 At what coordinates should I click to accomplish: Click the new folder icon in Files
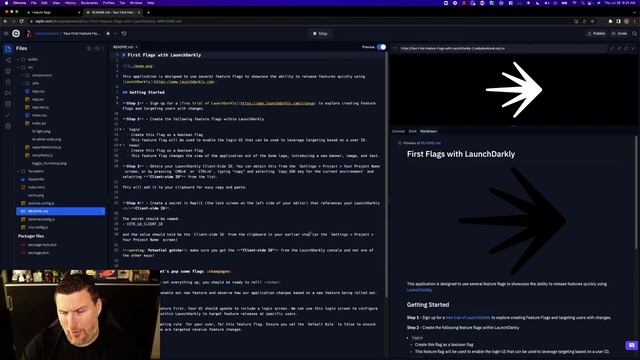(96, 48)
